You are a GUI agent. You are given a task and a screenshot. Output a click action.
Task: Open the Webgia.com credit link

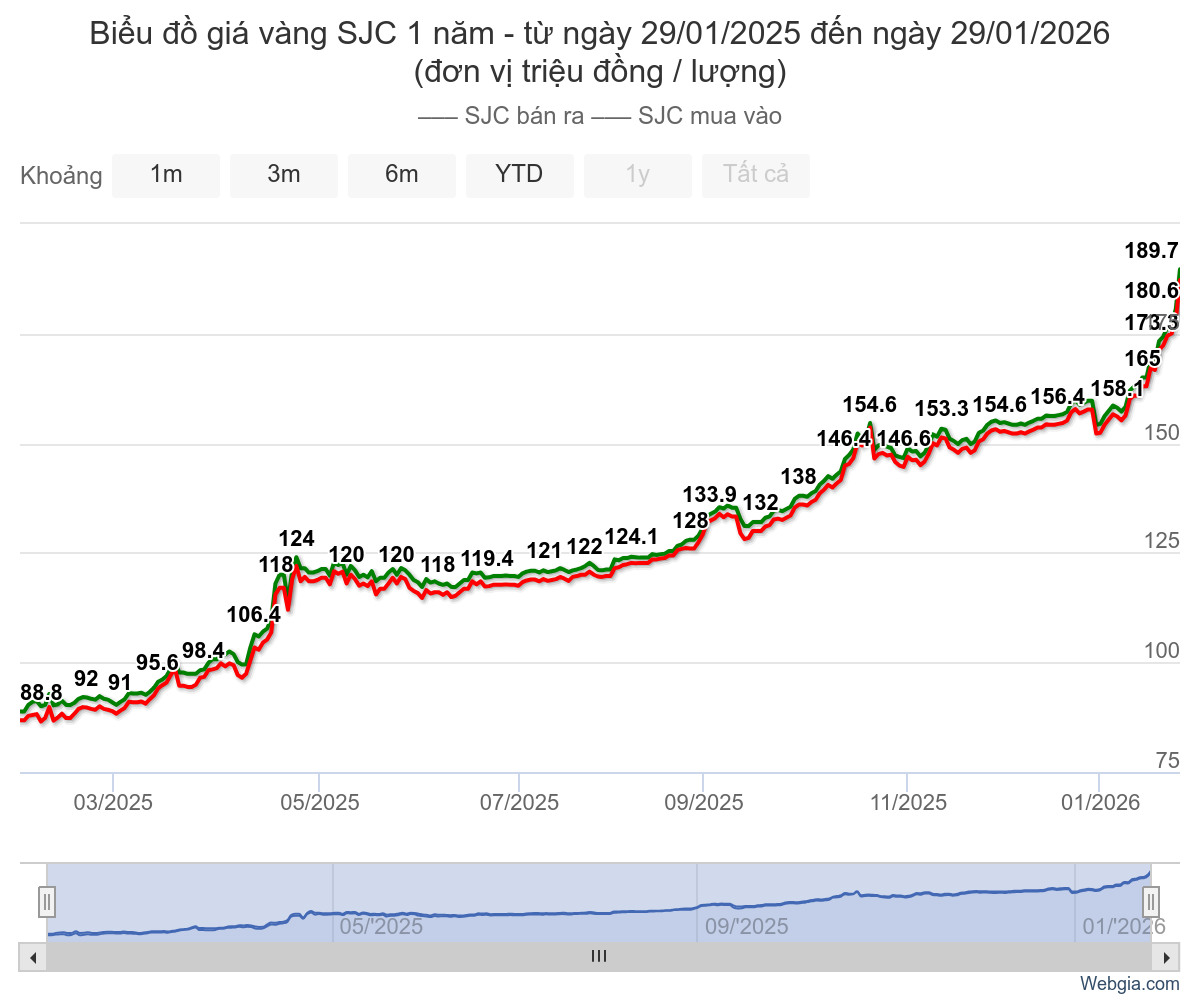[x=1129, y=985]
